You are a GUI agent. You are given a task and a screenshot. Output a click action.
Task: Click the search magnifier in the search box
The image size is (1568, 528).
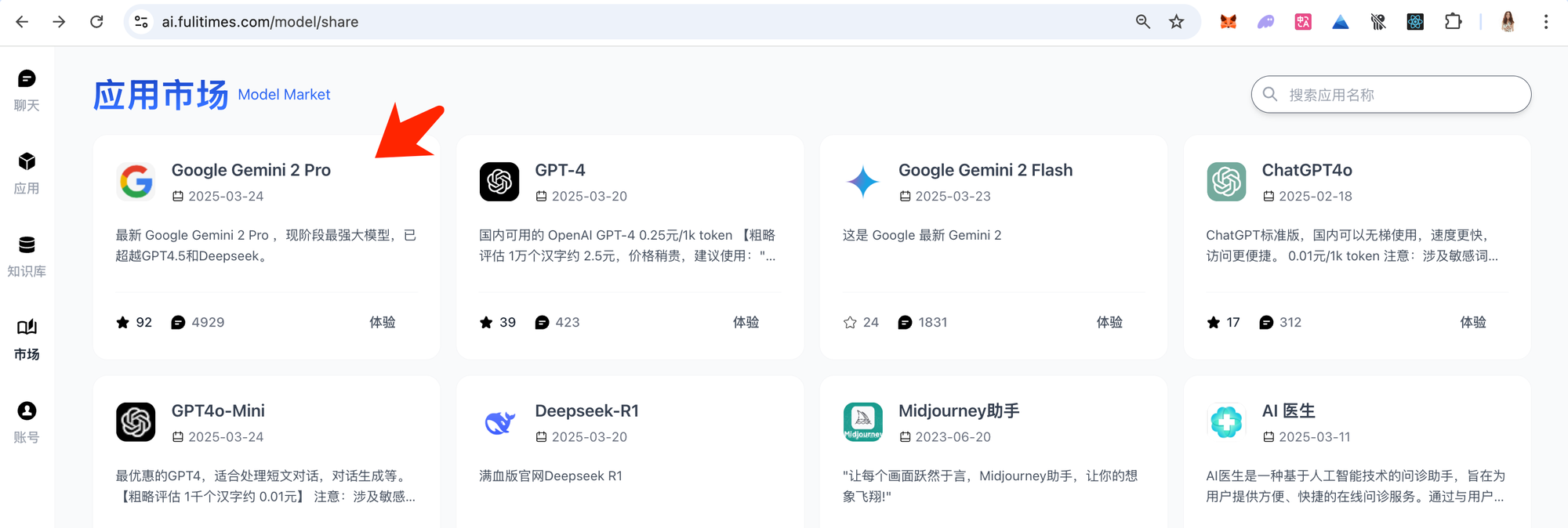point(1270,95)
